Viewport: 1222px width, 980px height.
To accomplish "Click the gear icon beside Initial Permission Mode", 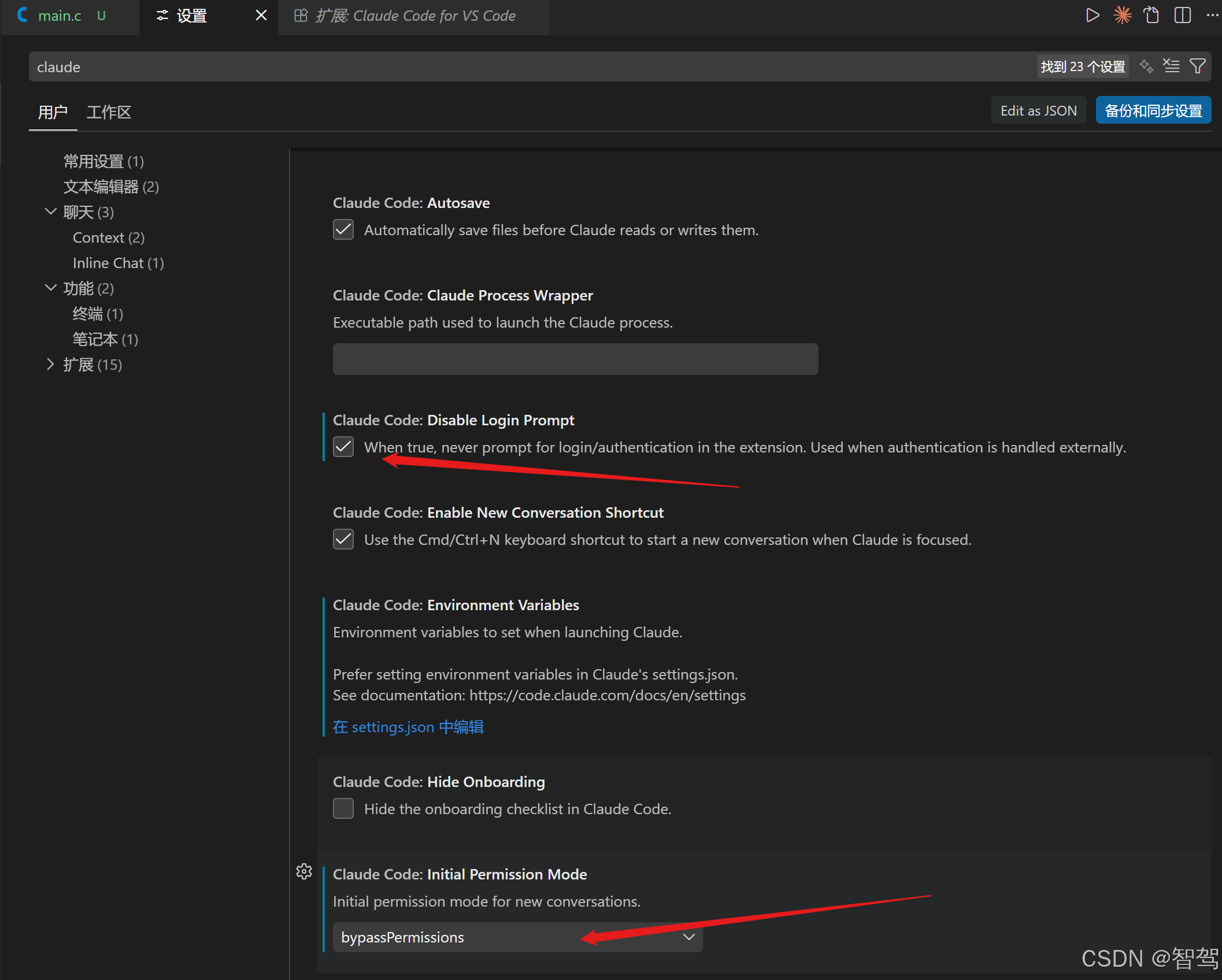I will [304, 871].
